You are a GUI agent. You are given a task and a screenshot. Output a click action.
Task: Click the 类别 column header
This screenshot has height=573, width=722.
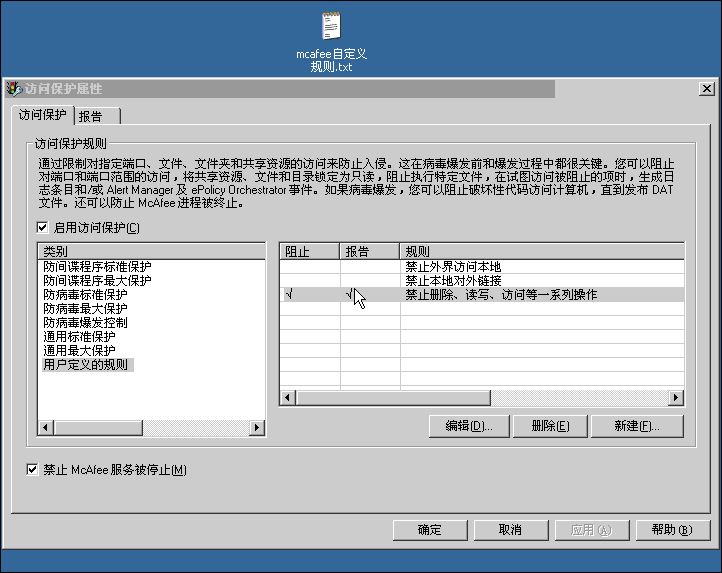click(x=151, y=251)
